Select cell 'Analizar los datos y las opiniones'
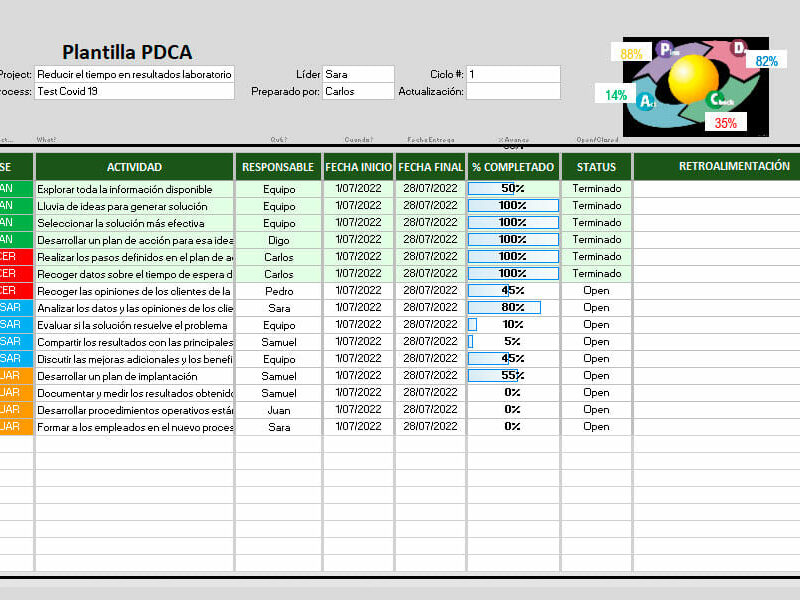 (135, 308)
